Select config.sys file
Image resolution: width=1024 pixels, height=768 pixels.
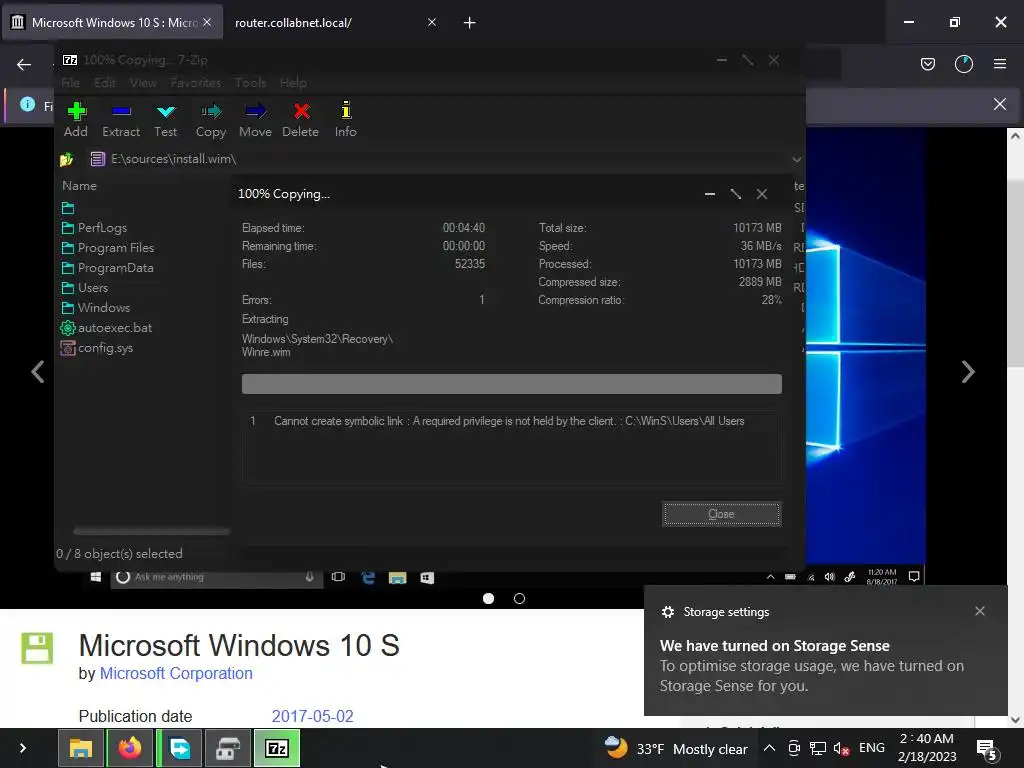97,348
